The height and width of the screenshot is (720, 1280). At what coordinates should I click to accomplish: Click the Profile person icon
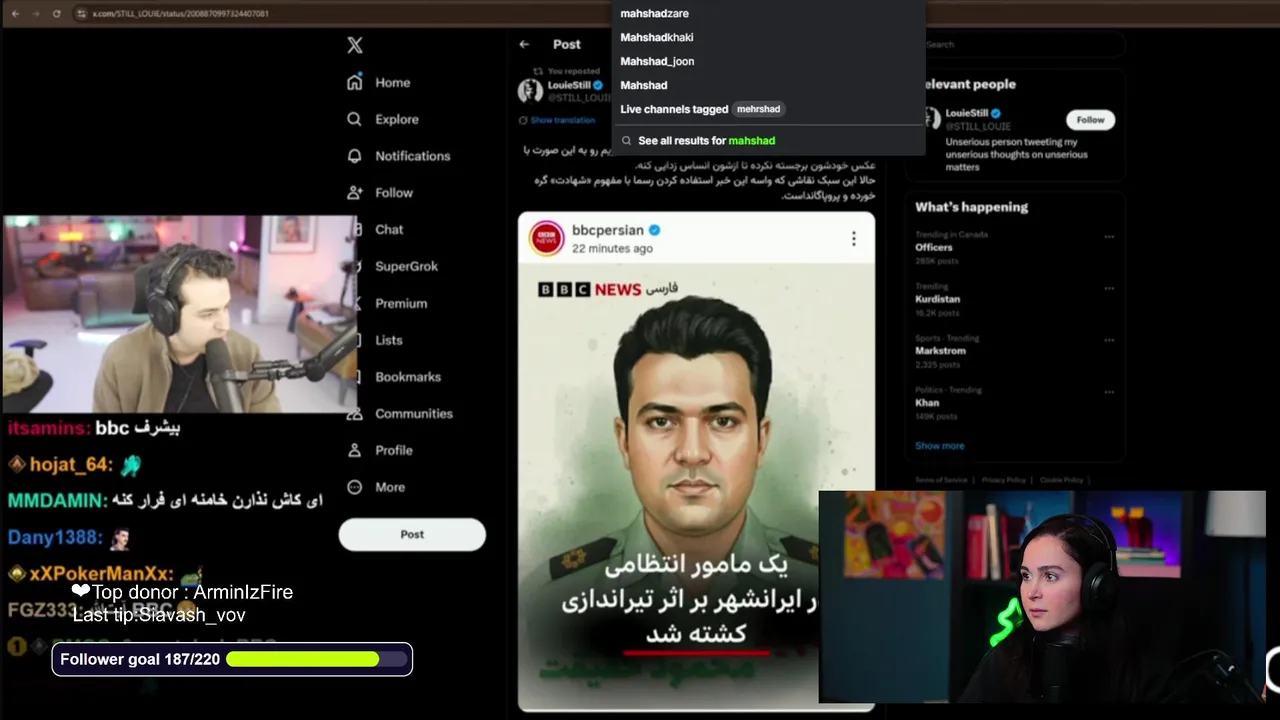pyautogui.click(x=355, y=450)
